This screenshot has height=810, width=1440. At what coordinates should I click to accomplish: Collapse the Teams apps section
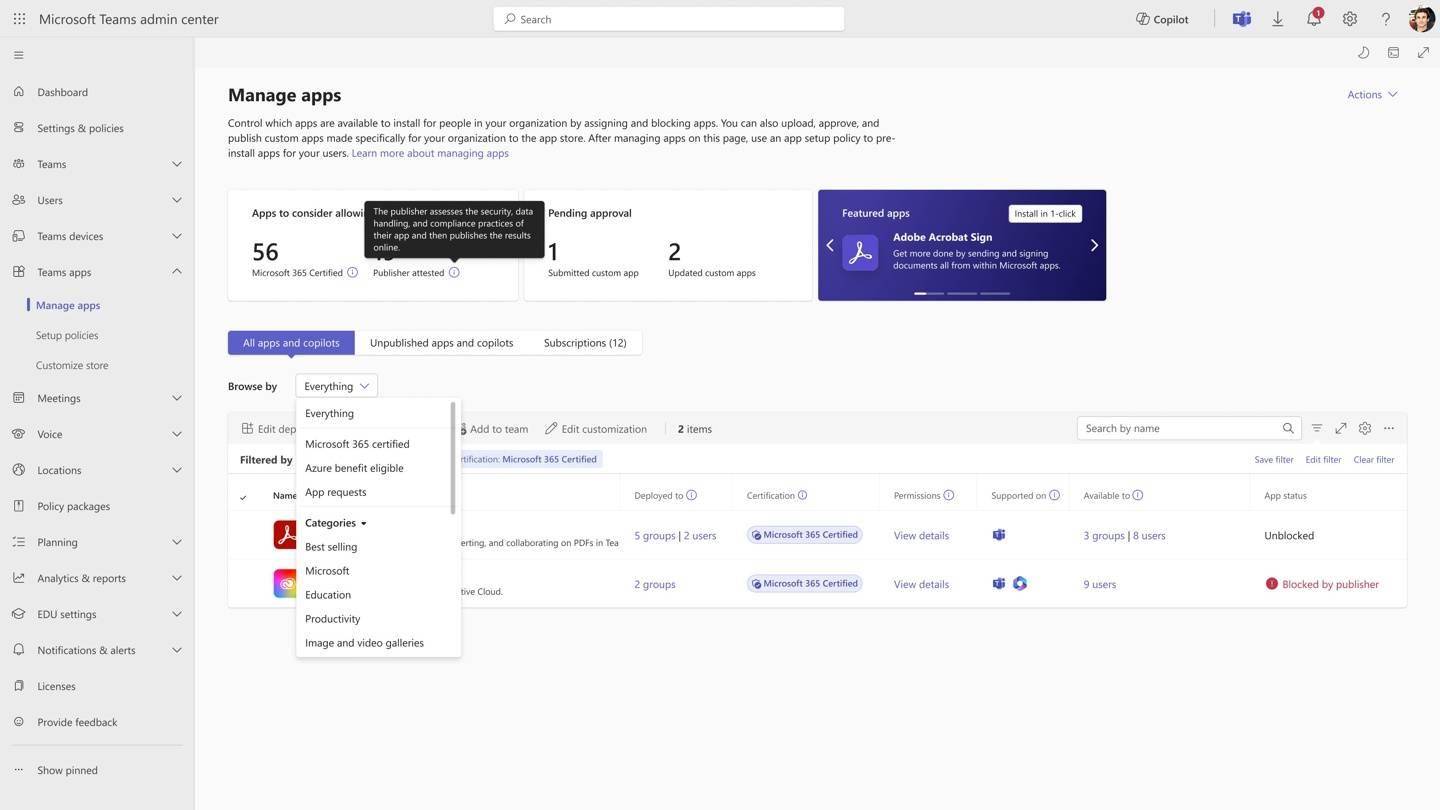tap(176, 272)
